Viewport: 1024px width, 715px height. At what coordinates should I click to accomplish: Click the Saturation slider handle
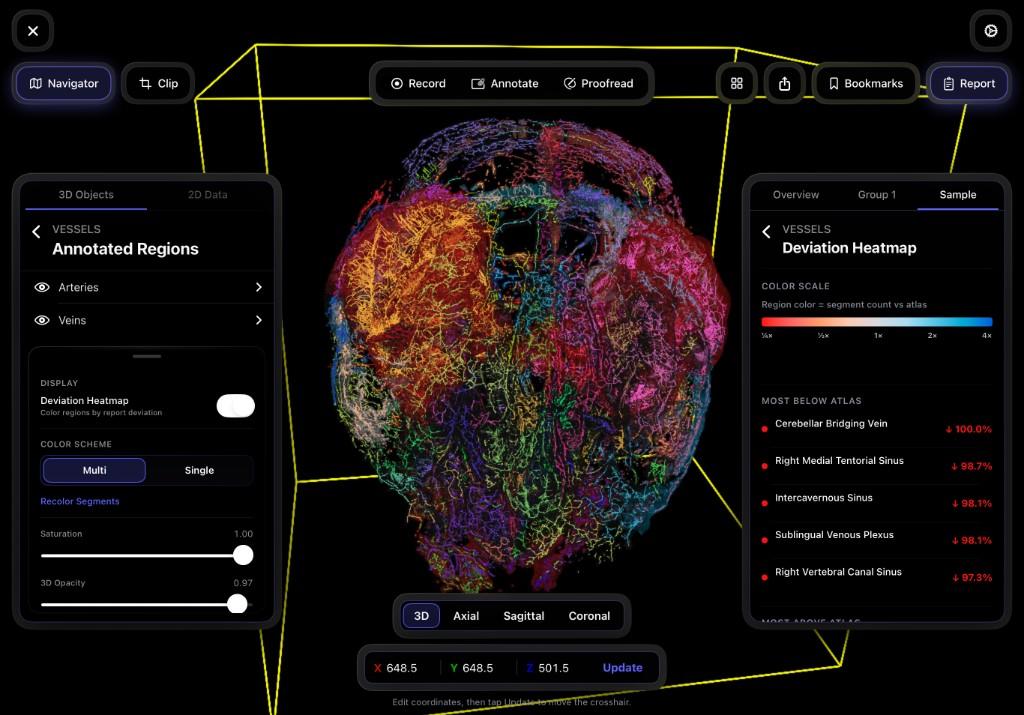[243, 555]
